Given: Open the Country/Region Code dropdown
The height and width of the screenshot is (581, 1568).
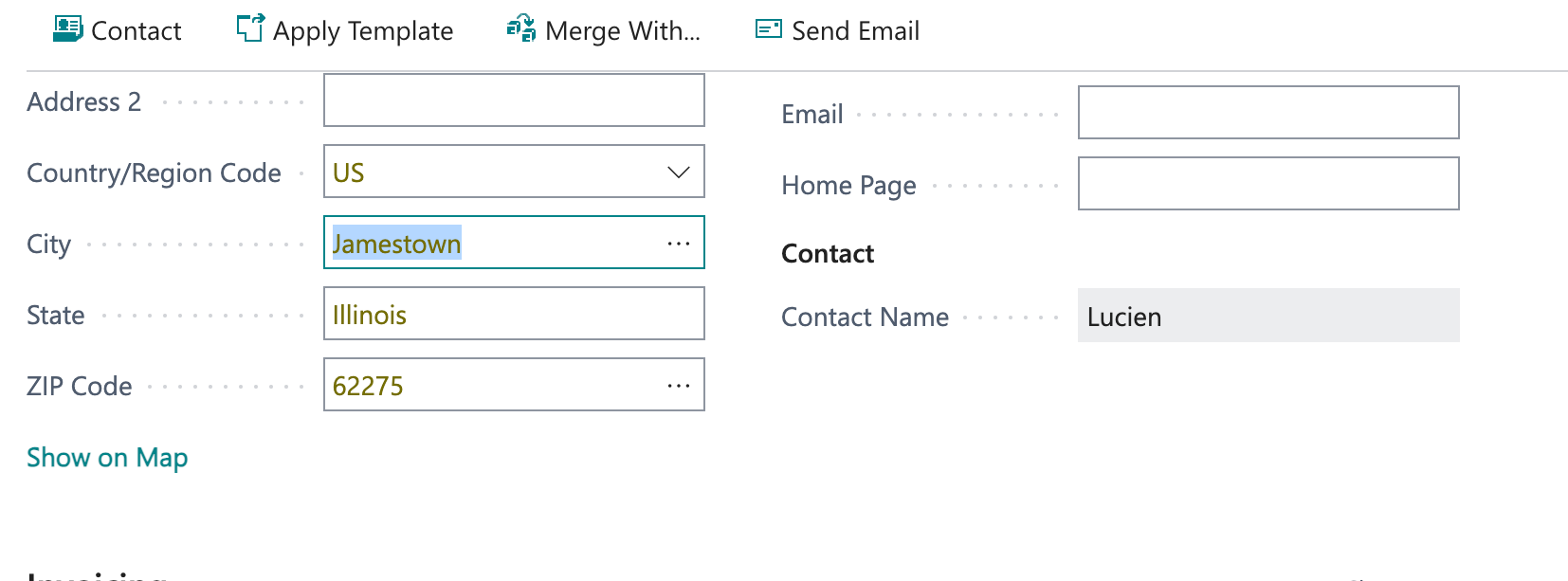Looking at the screenshot, I should click(678, 172).
